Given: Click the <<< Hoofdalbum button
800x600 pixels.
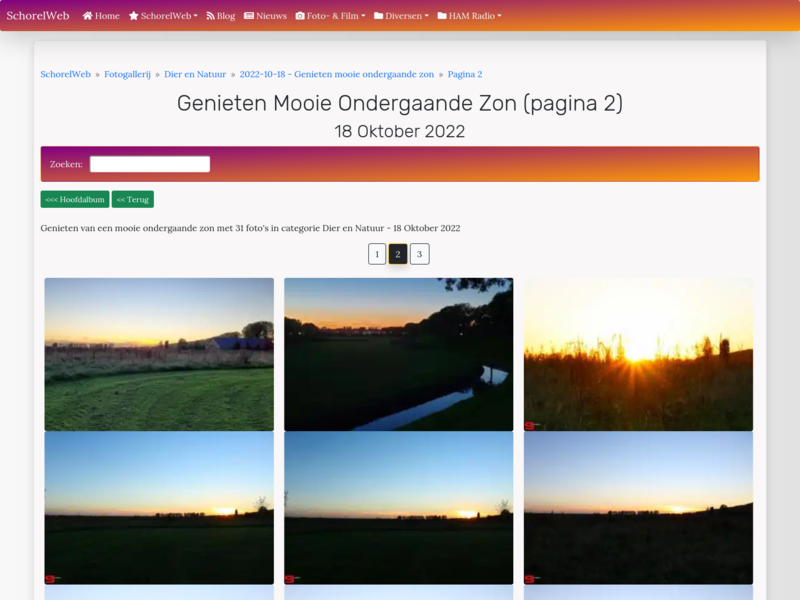Looking at the screenshot, I should [x=75, y=199].
